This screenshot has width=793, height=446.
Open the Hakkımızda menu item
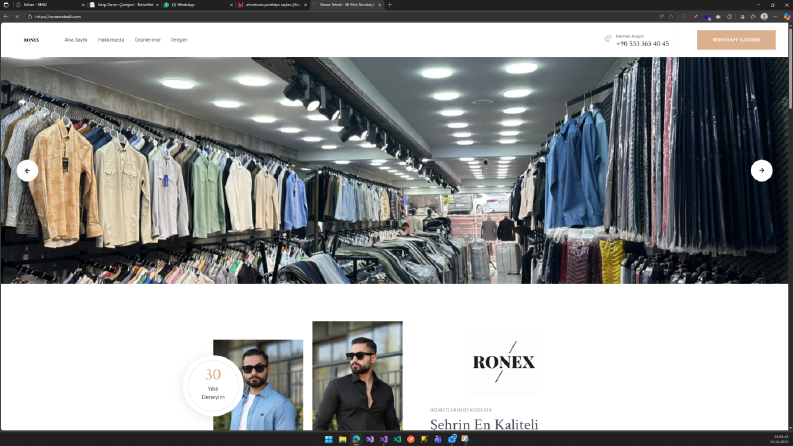[x=111, y=40]
